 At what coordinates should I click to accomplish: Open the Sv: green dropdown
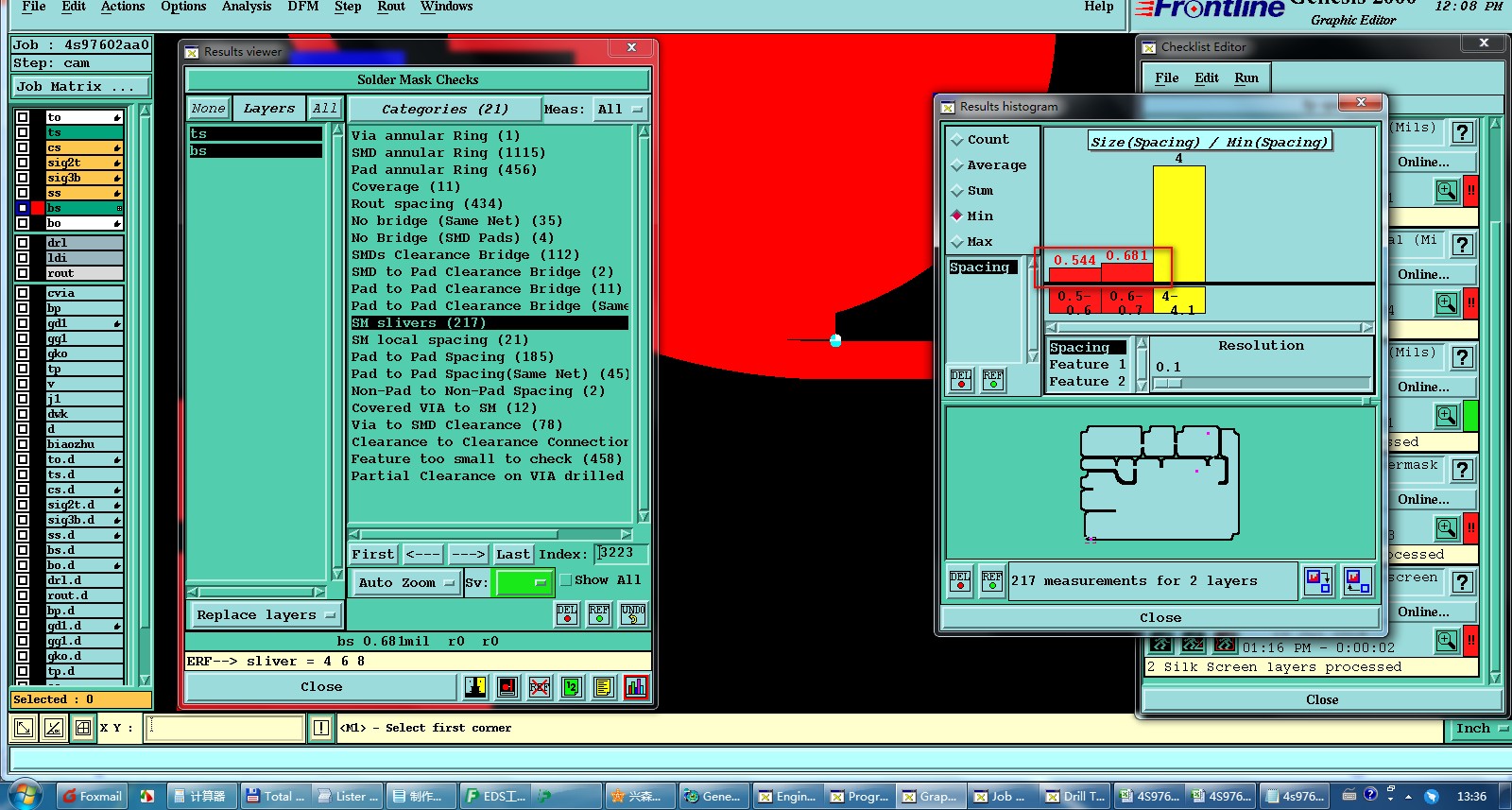[x=524, y=582]
